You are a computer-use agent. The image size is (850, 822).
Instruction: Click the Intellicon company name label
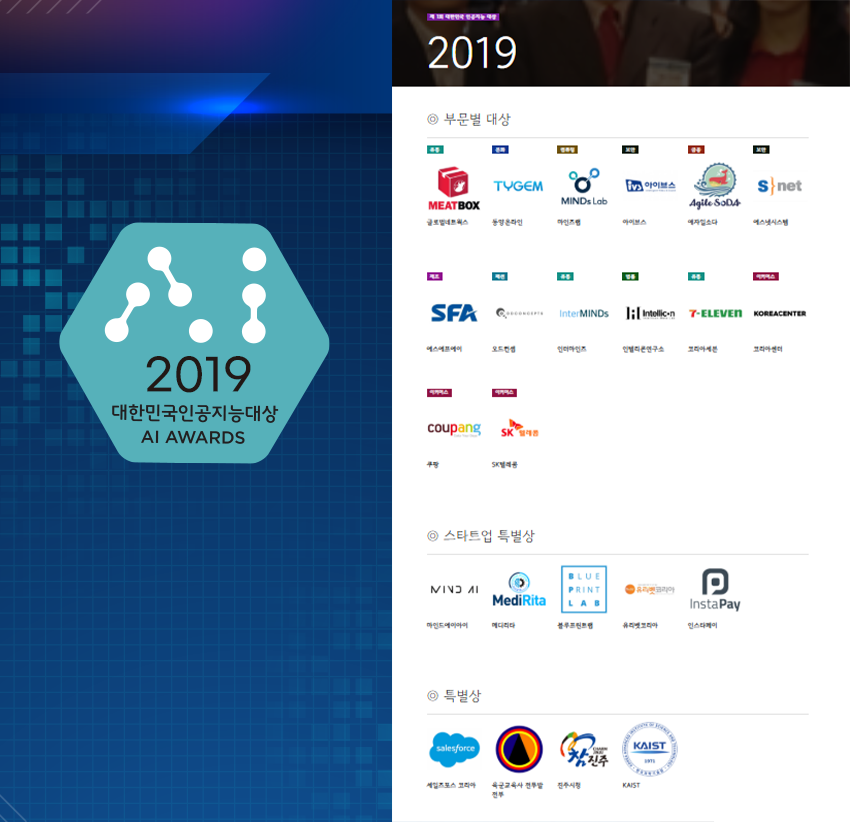tap(643, 349)
